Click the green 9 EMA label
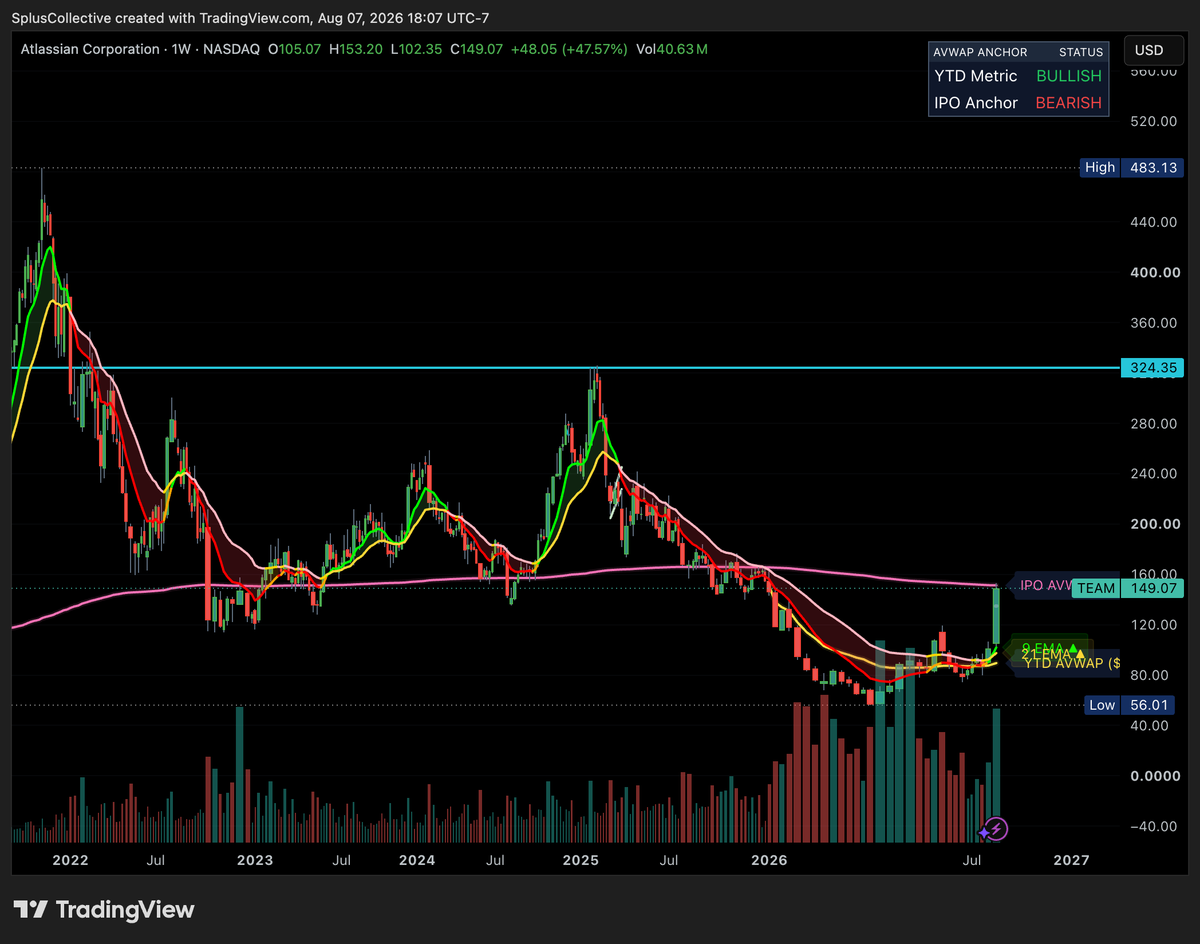 (1050, 647)
